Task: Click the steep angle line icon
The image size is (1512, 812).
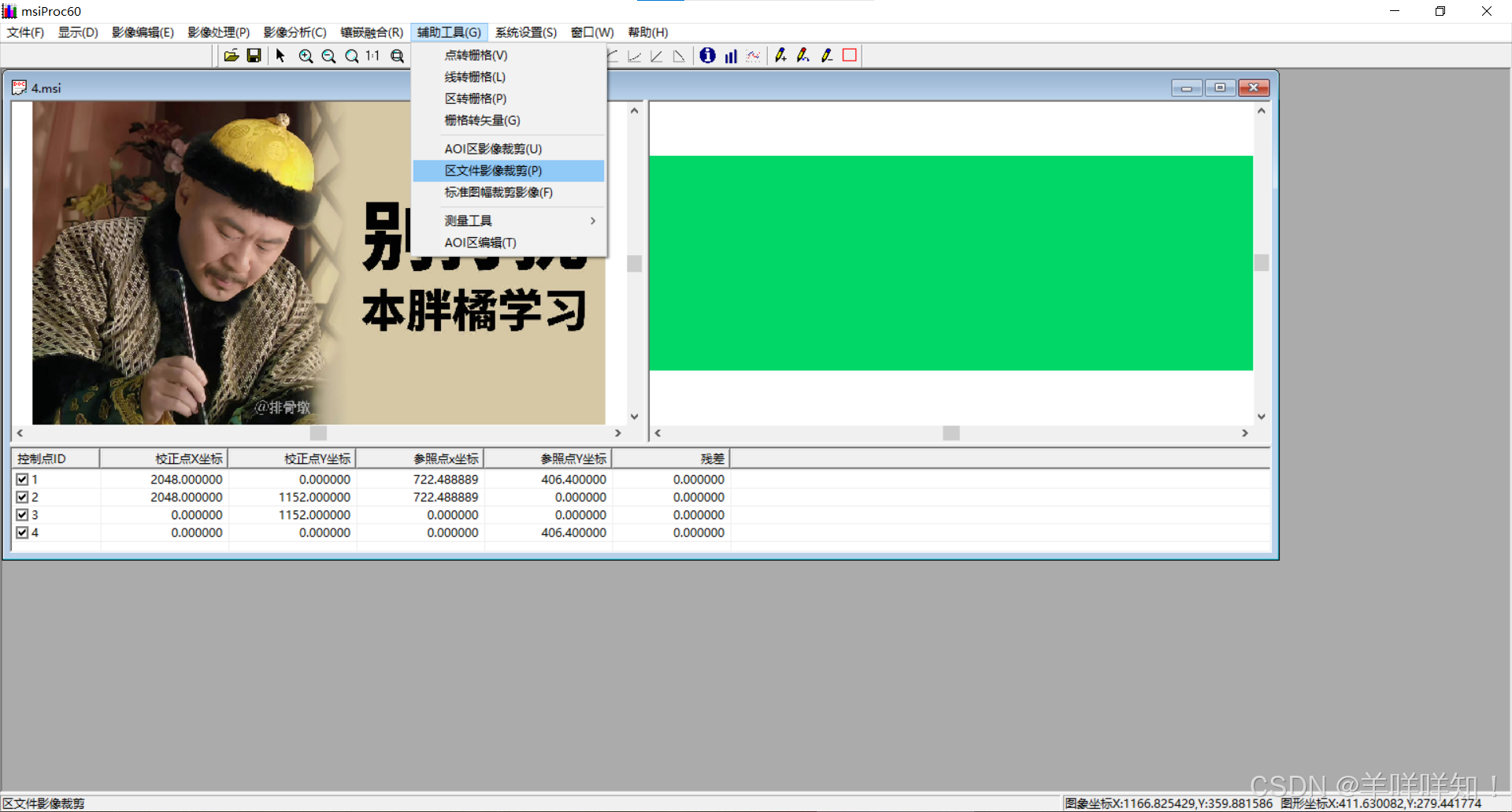Action: click(x=656, y=56)
